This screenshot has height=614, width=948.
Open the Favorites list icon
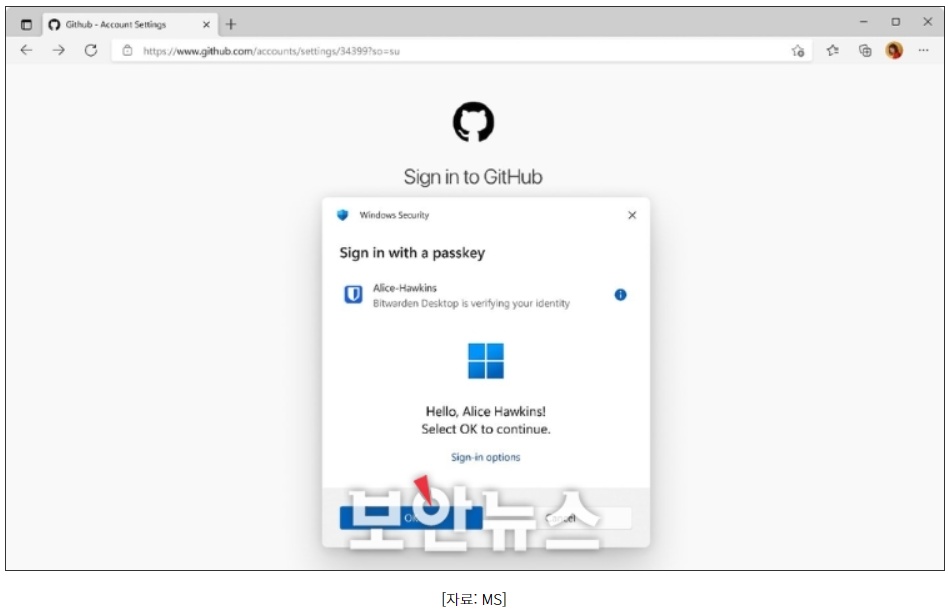(x=833, y=51)
